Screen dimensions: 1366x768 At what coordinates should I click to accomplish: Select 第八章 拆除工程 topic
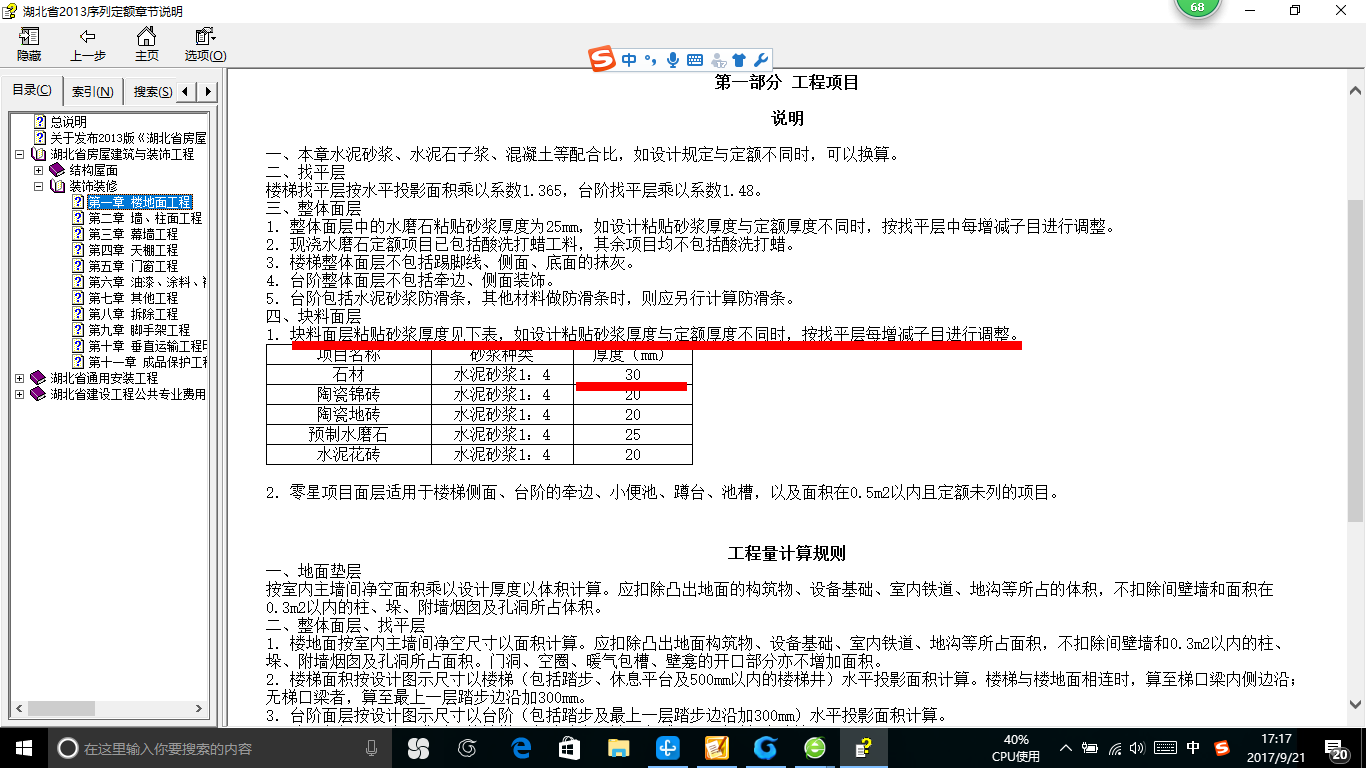tap(133, 314)
